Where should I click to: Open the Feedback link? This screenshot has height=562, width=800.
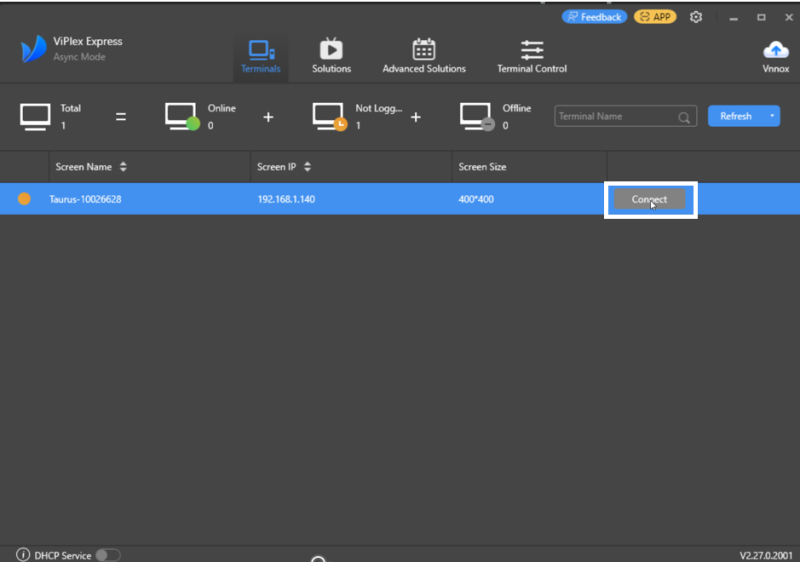(594, 17)
